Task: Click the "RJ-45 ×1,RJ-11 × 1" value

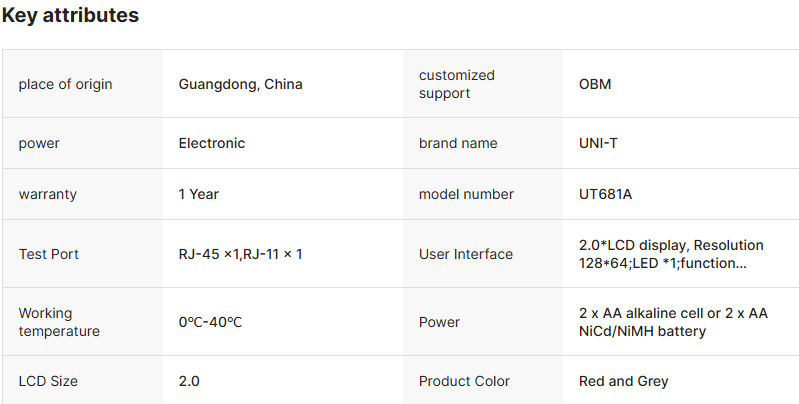Action: (x=240, y=254)
